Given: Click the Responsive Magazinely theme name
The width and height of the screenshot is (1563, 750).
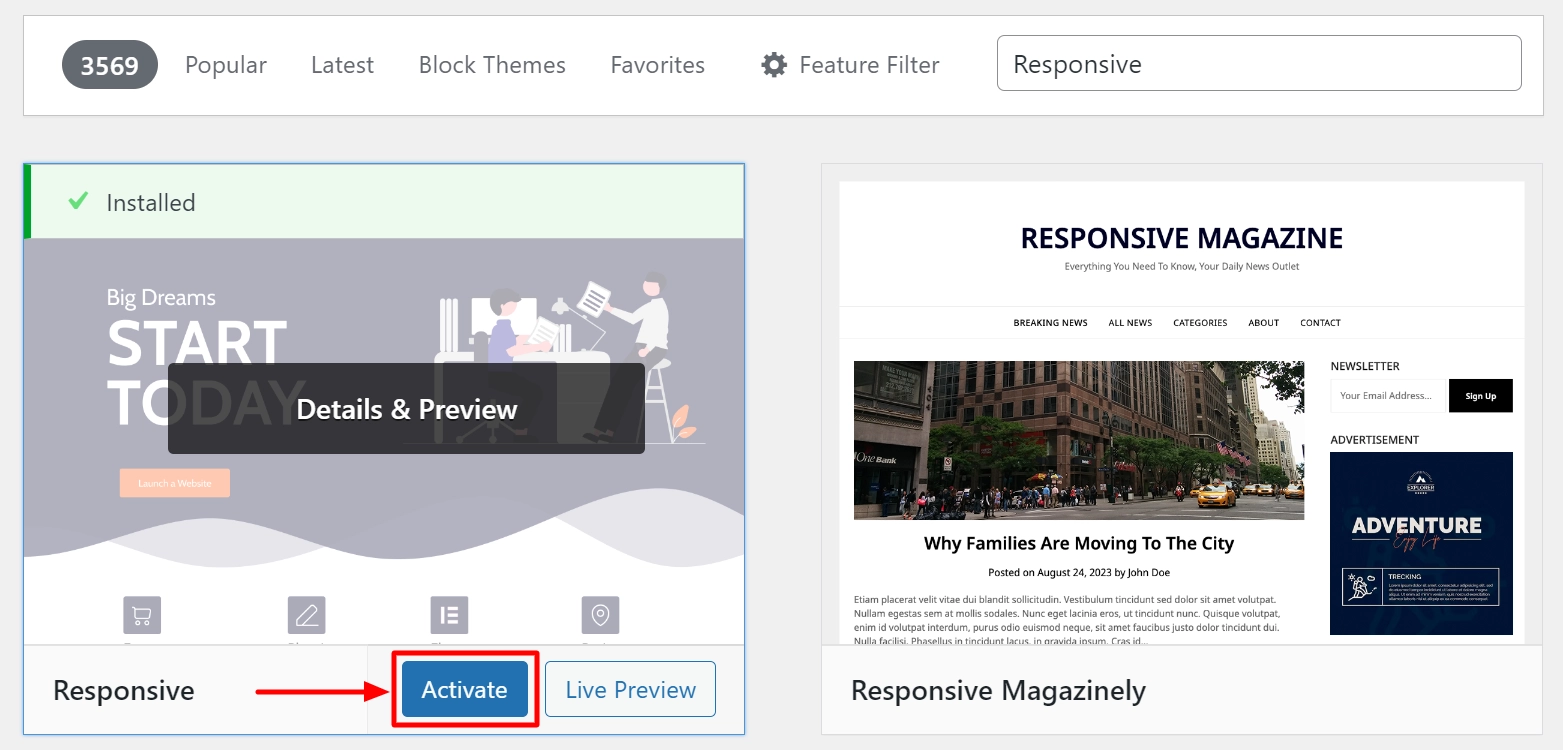Looking at the screenshot, I should [997, 690].
